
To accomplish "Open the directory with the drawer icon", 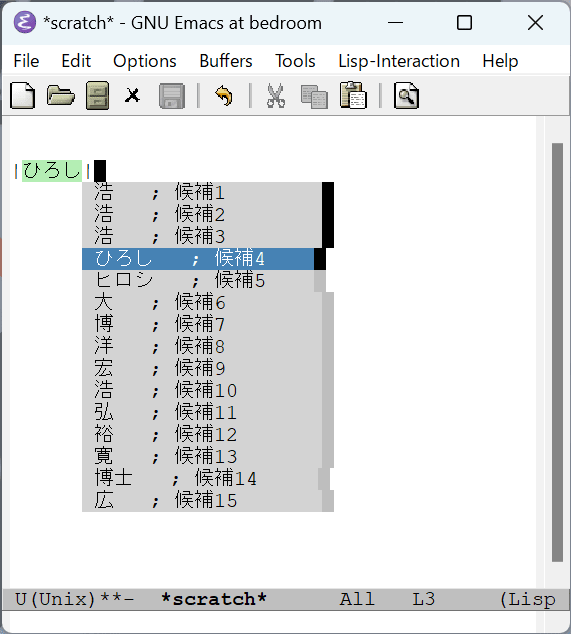I will (97, 95).
